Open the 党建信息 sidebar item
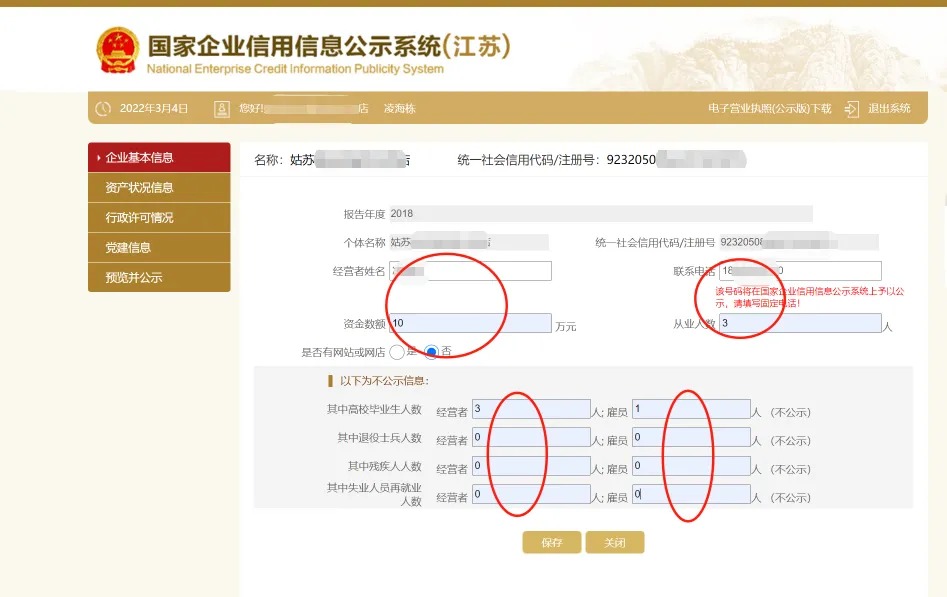 pyautogui.click(x=159, y=247)
